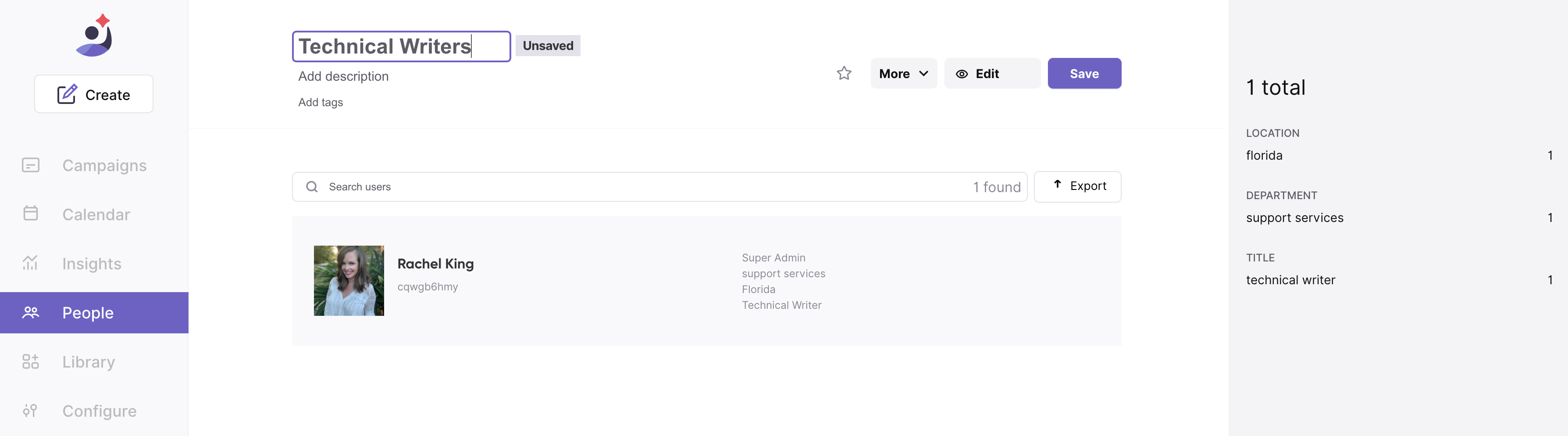Image resolution: width=1568 pixels, height=436 pixels.
Task: Click the search magnifier icon
Action: 312,187
